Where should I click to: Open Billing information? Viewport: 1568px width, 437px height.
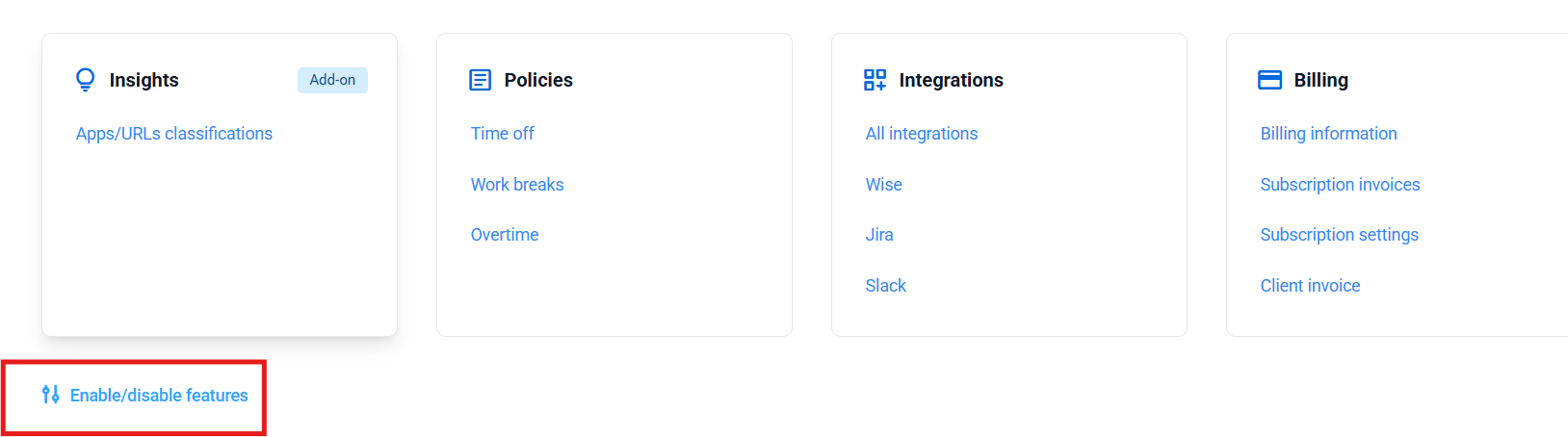[x=1328, y=134]
